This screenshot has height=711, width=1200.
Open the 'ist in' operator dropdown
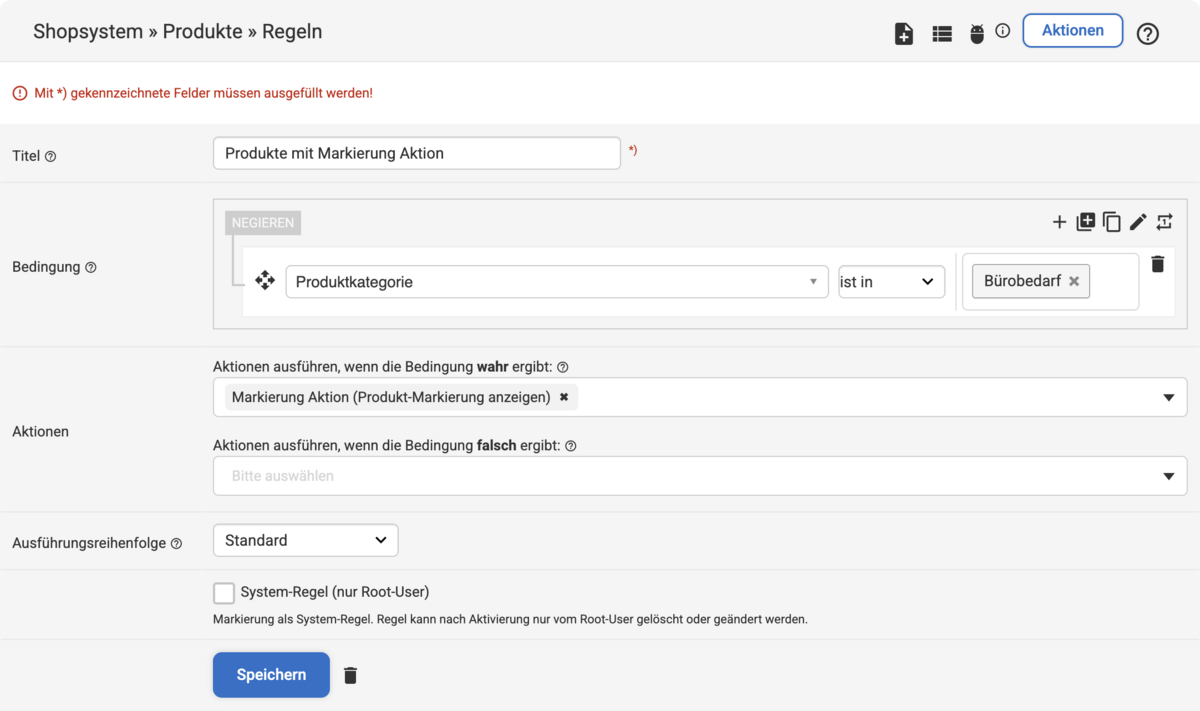(x=892, y=282)
